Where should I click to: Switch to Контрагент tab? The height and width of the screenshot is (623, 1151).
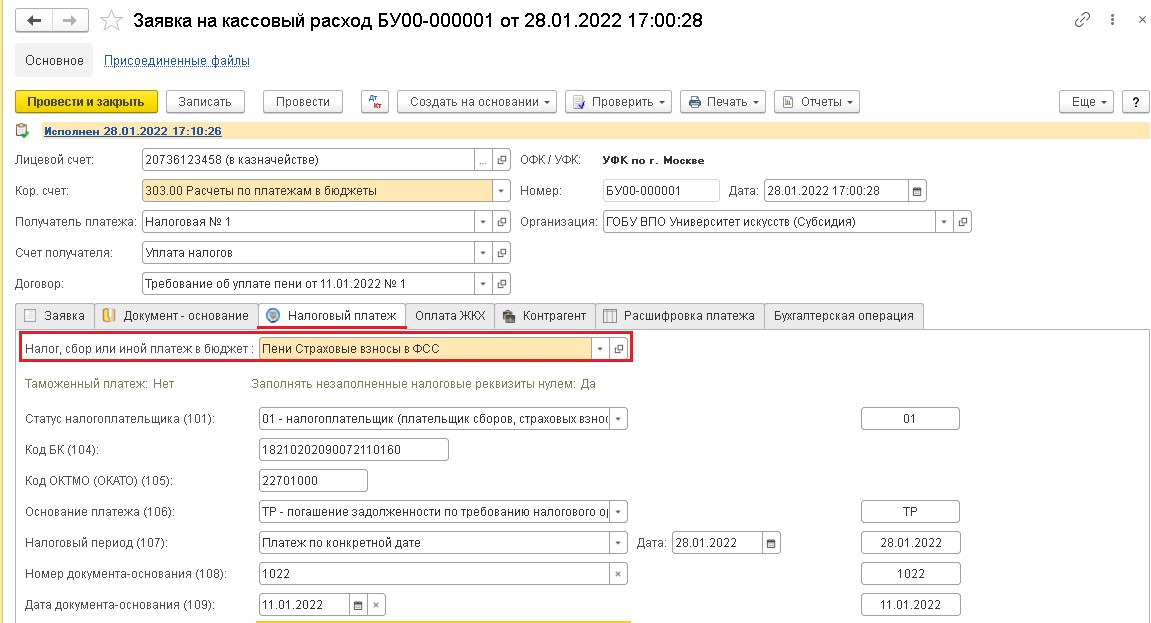click(x=545, y=316)
